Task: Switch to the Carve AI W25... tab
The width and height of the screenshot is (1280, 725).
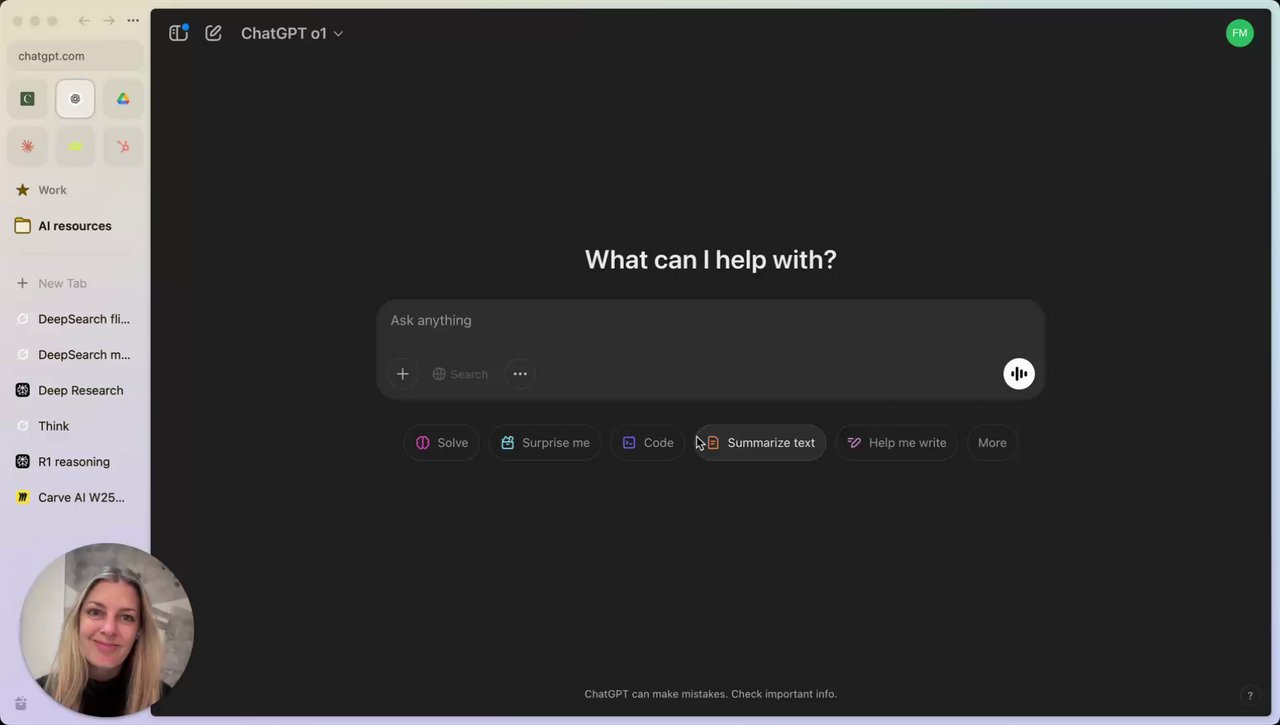Action: click(75, 498)
